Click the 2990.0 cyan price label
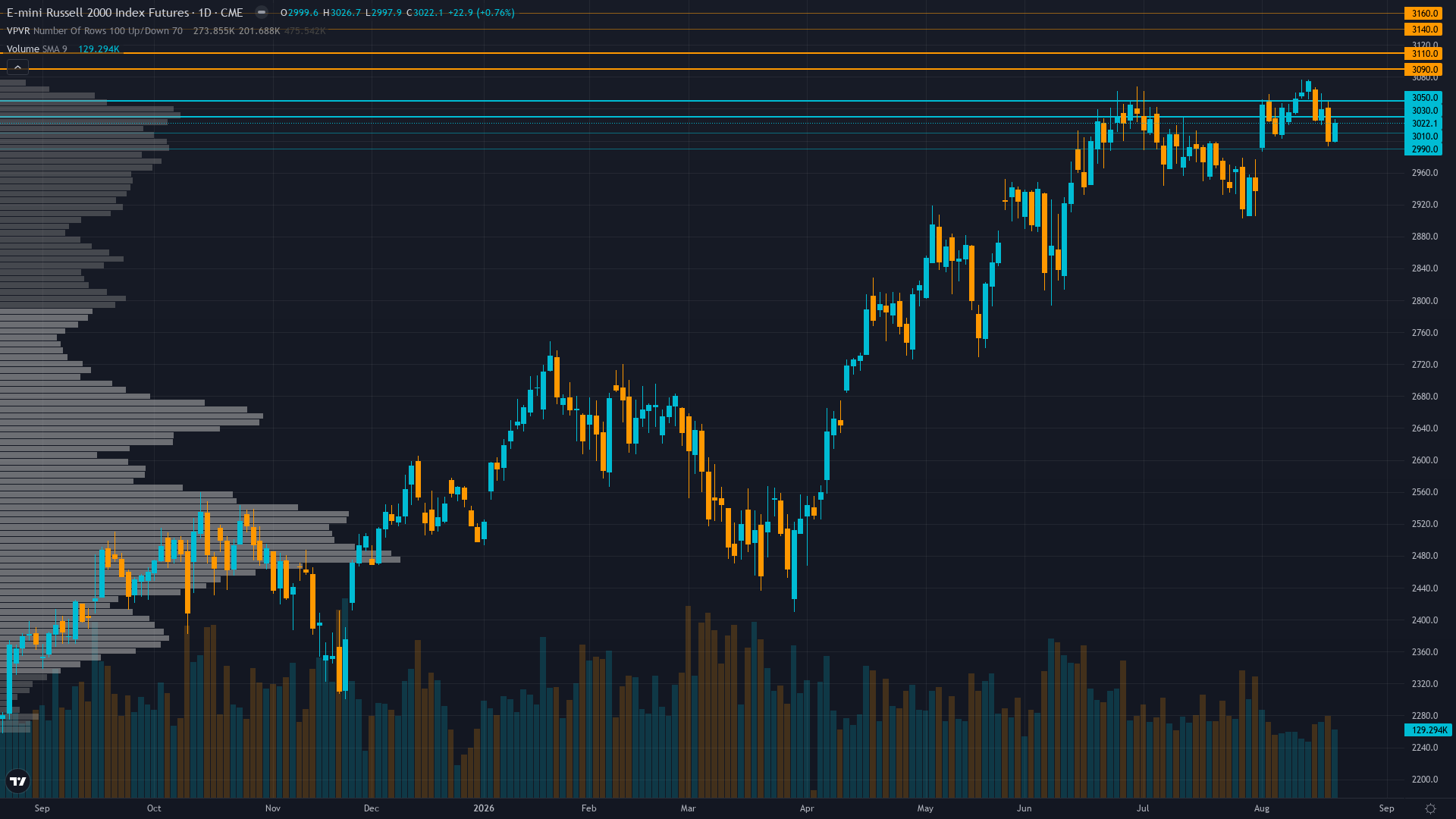Image resolution: width=1456 pixels, height=819 pixels. 1423,149
